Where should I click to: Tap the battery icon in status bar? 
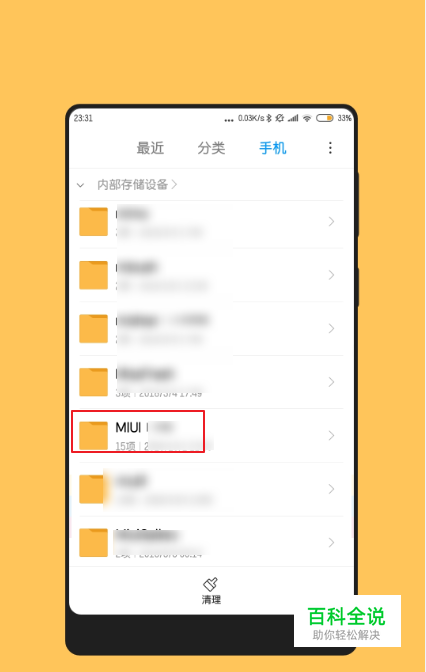324,118
